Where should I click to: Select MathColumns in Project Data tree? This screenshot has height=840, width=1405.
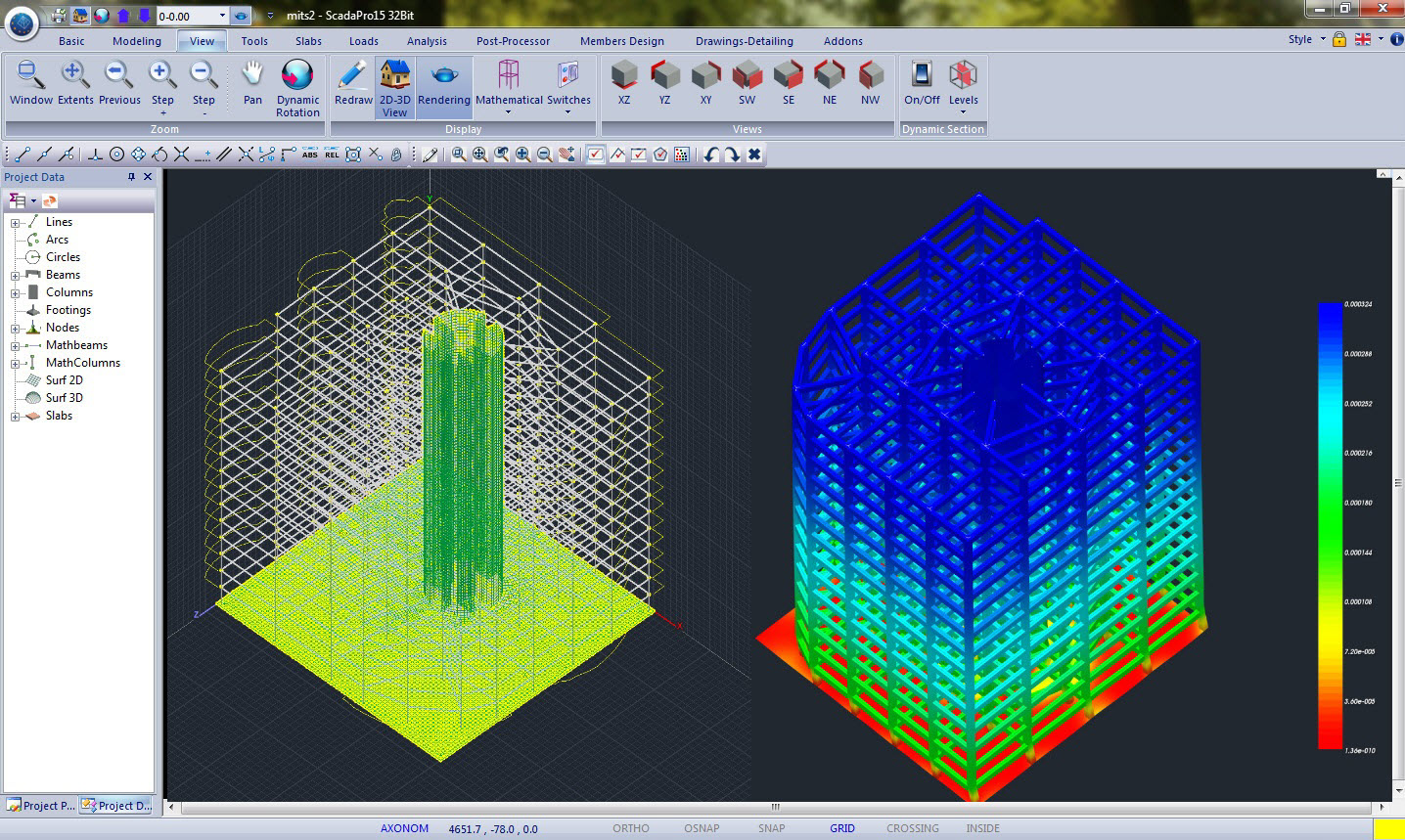pos(83,363)
